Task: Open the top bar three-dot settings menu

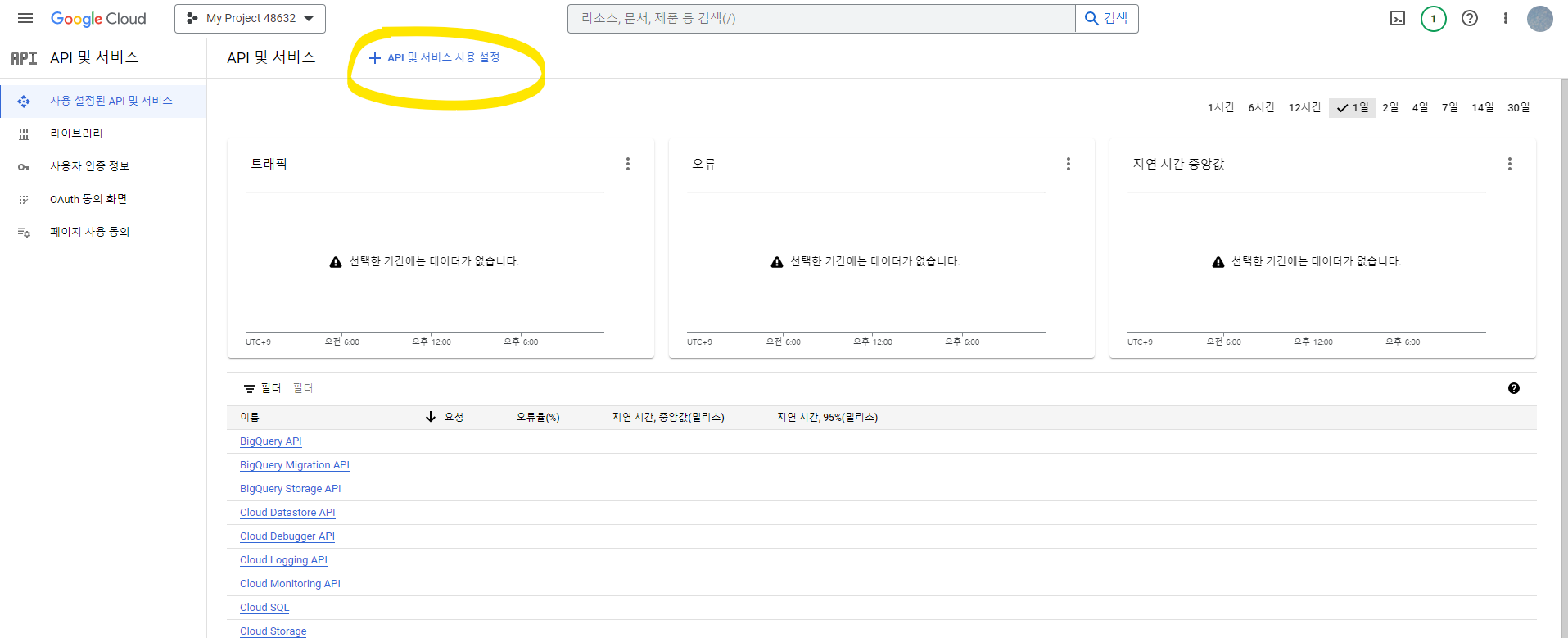Action: point(1505,18)
